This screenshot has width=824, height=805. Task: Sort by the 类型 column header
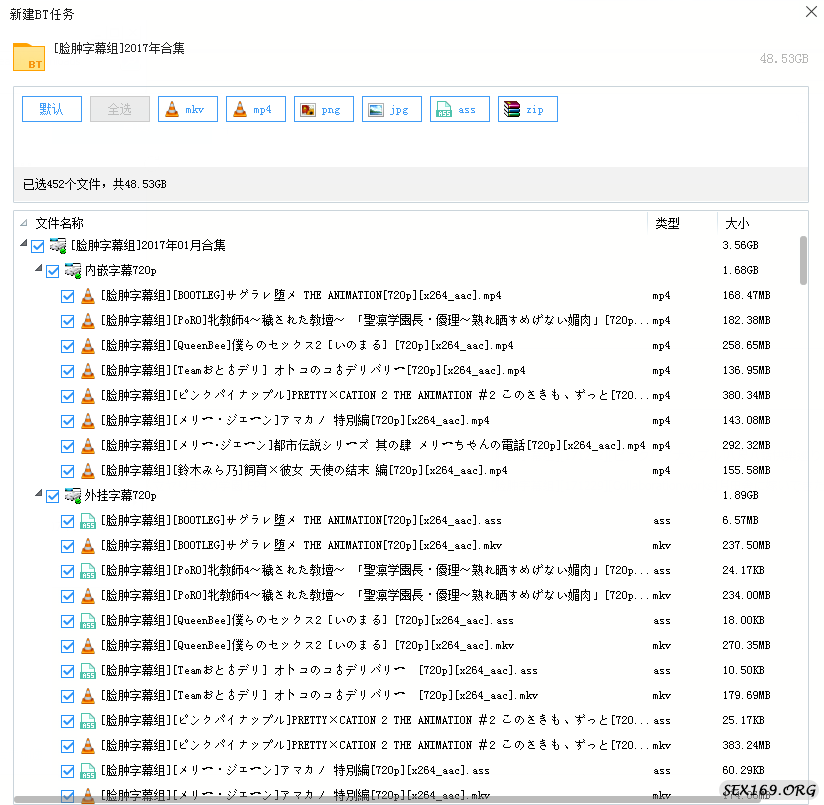[x=667, y=223]
